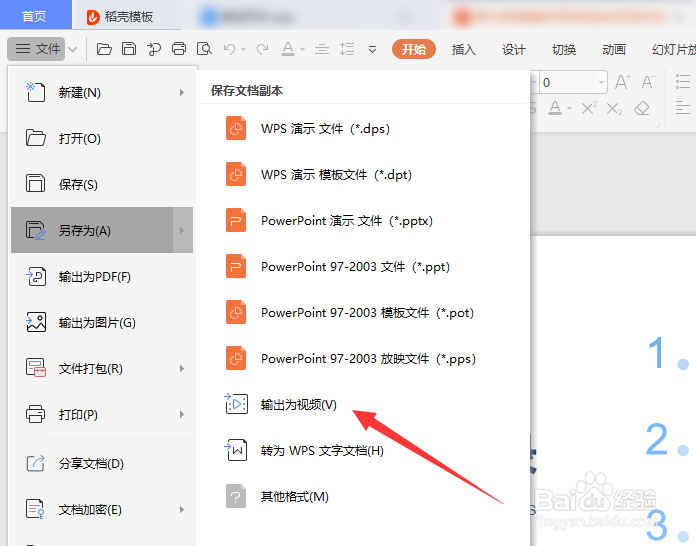Viewport: 696px width, 546px height.
Task: Select 新建(N) in the file menu
Action: (102, 92)
